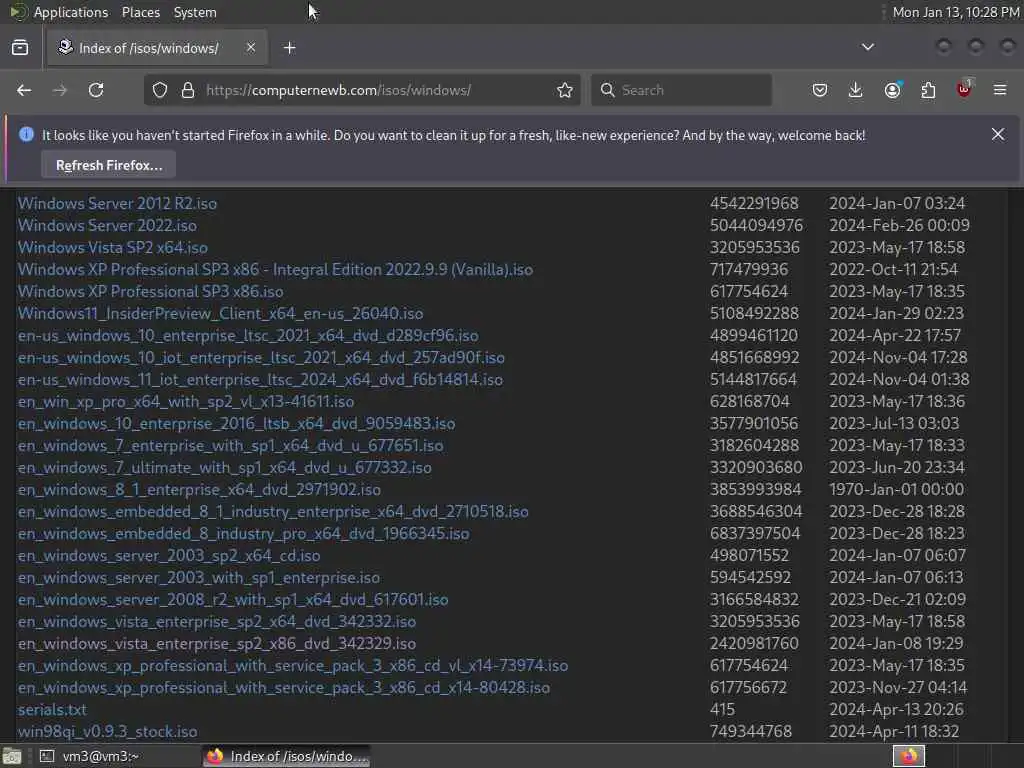The image size is (1024, 768).
Task: Download en_windows_server_2008_r2_with_sp1 iso
Action: point(232,599)
